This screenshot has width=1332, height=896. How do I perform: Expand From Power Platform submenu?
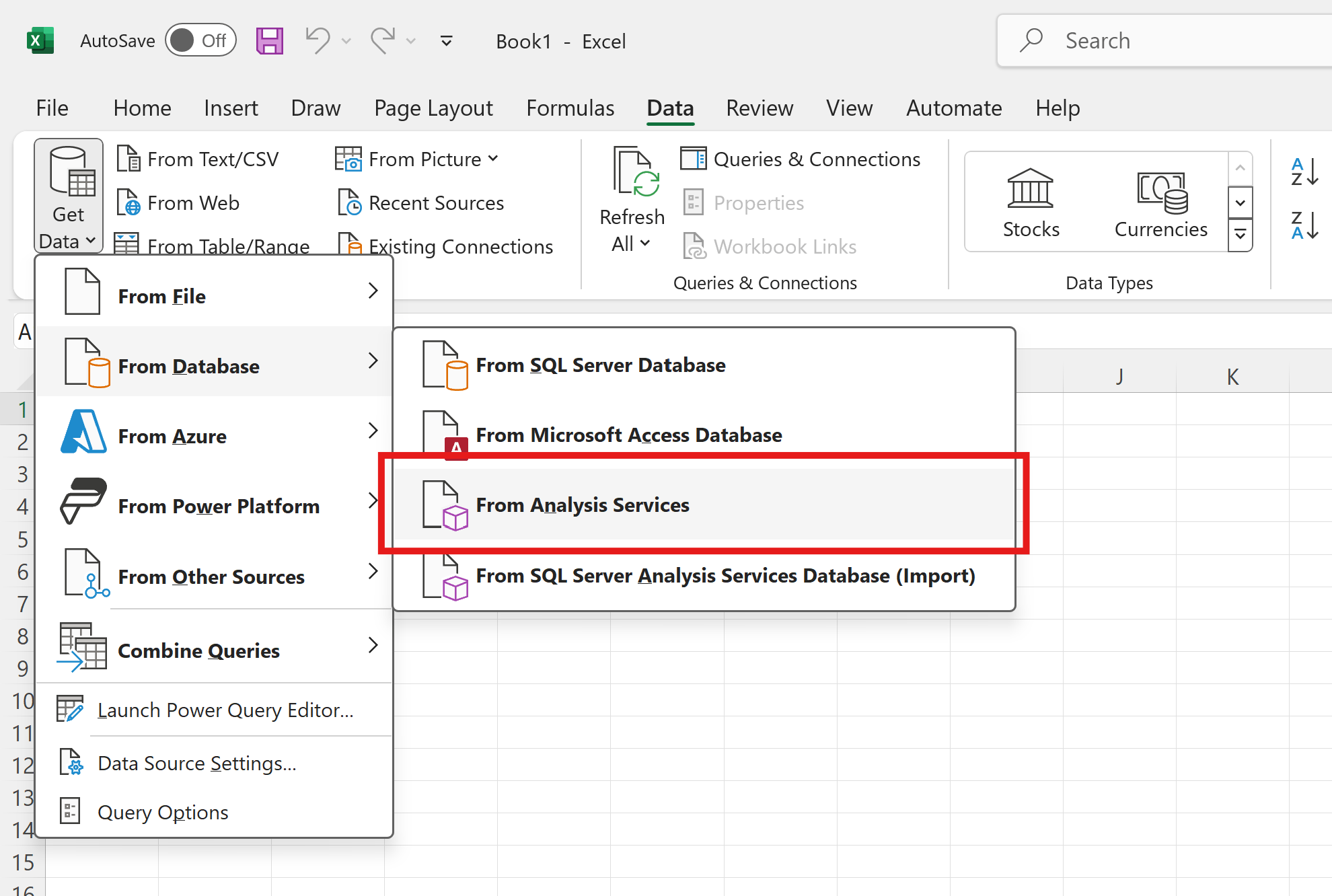[x=214, y=501]
